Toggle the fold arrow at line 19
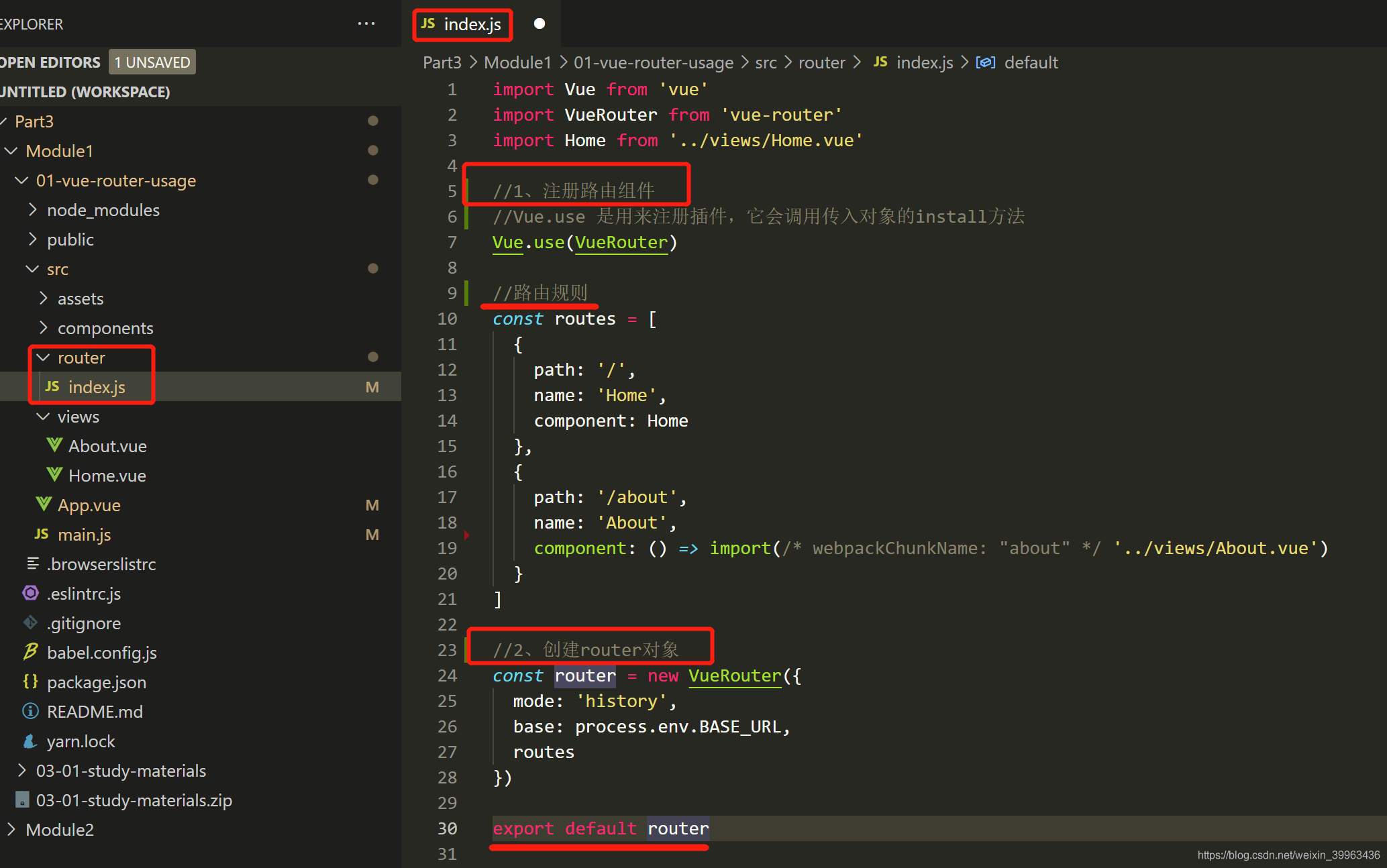 pos(467,535)
